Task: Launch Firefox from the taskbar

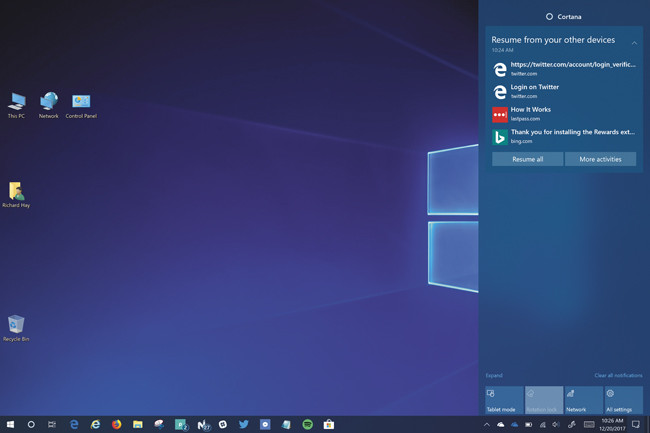Action: click(x=116, y=424)
